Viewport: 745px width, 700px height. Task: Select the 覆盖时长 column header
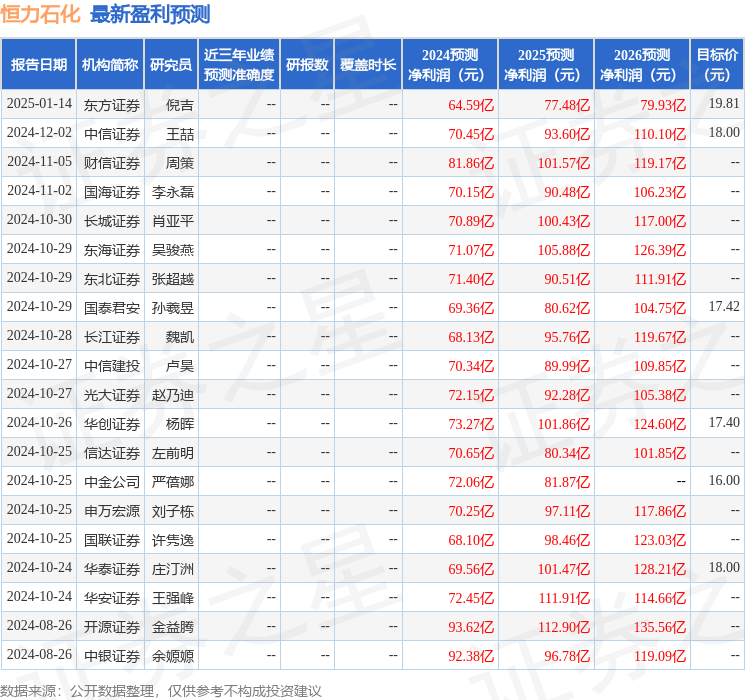[367, 65]
